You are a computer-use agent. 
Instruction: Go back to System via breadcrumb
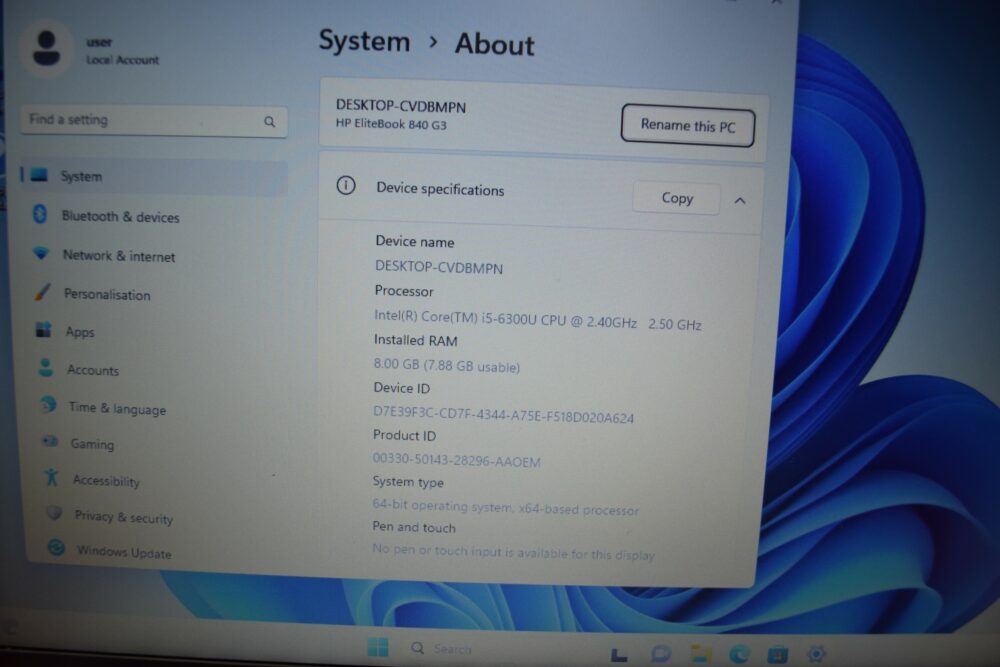click(x=364, y=41)
